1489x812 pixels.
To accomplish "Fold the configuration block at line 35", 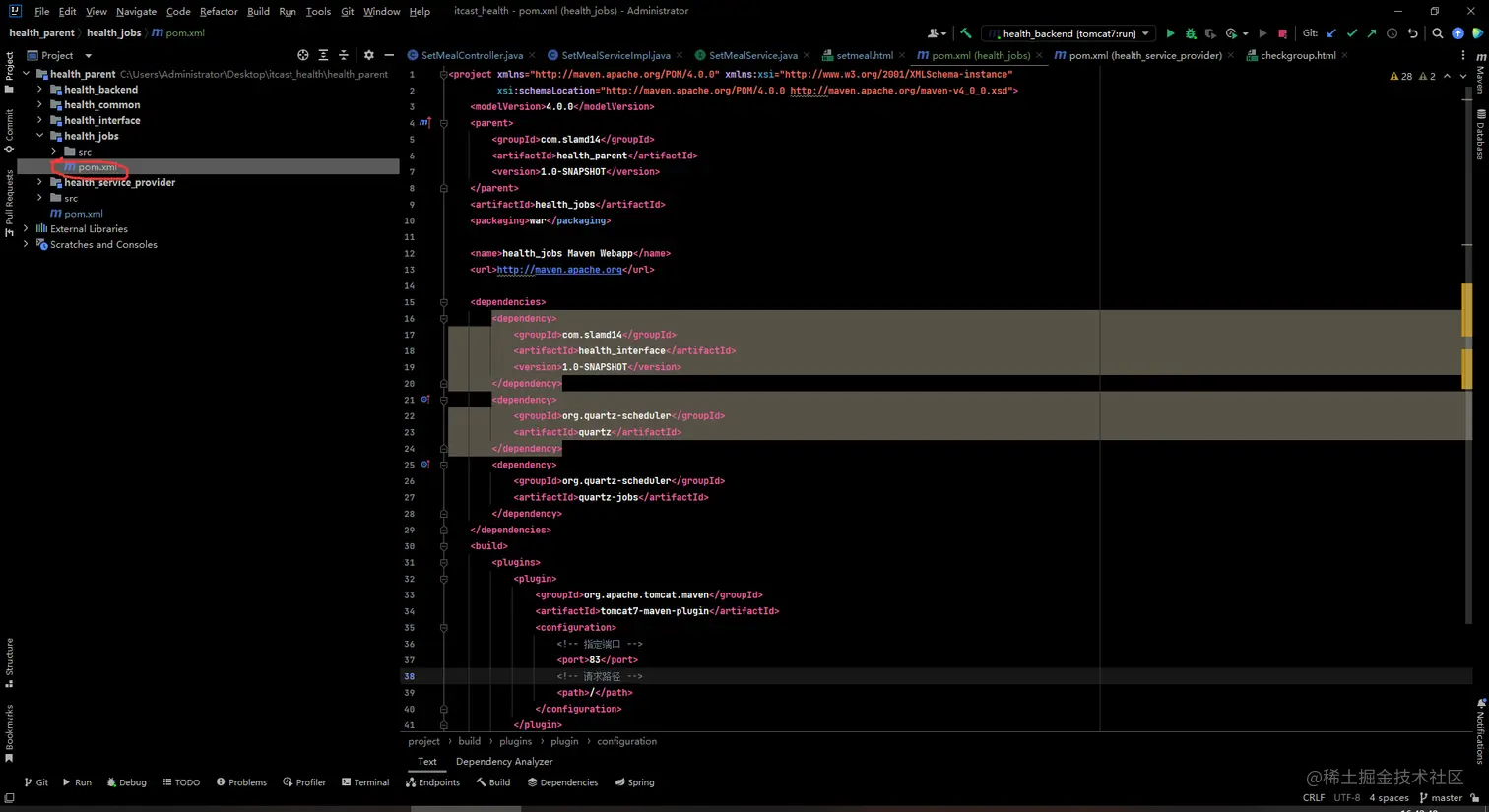I will 444,627.
